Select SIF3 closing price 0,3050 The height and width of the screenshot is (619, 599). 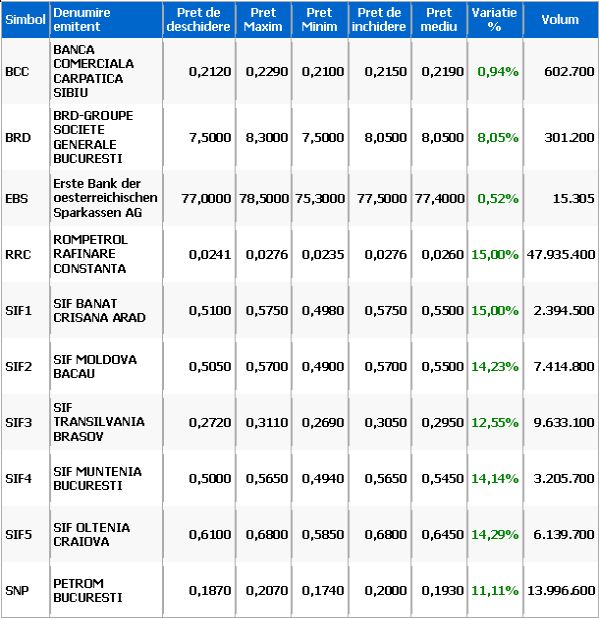point(385,423)
